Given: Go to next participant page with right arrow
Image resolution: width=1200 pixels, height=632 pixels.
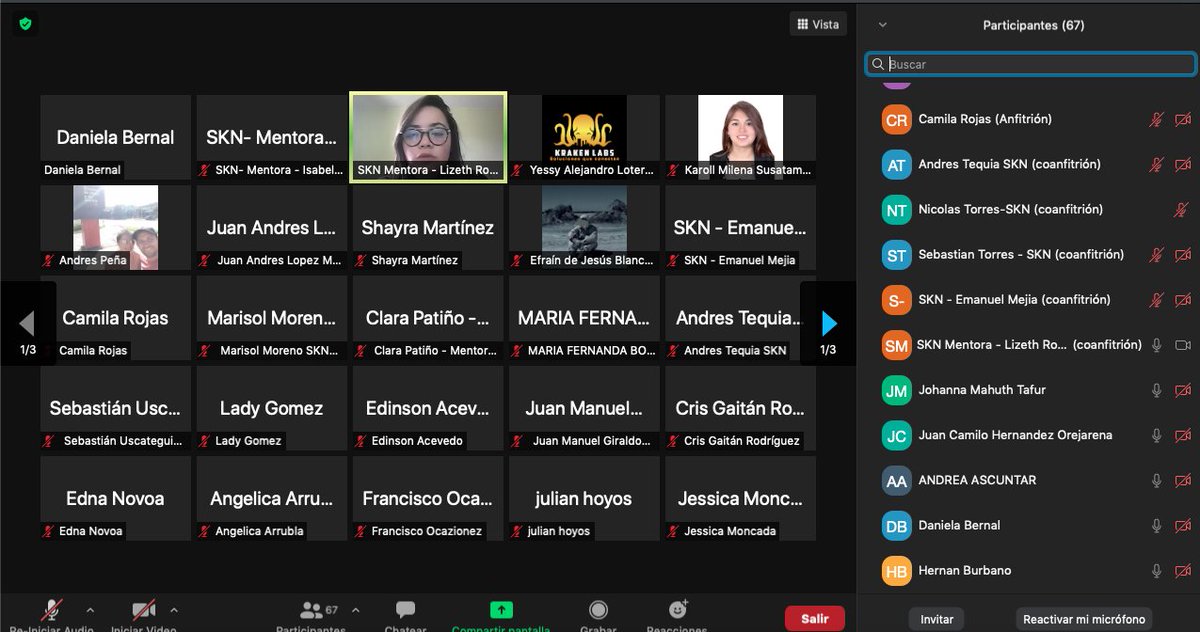Looking at the screenshot, I should click(829, 323).
